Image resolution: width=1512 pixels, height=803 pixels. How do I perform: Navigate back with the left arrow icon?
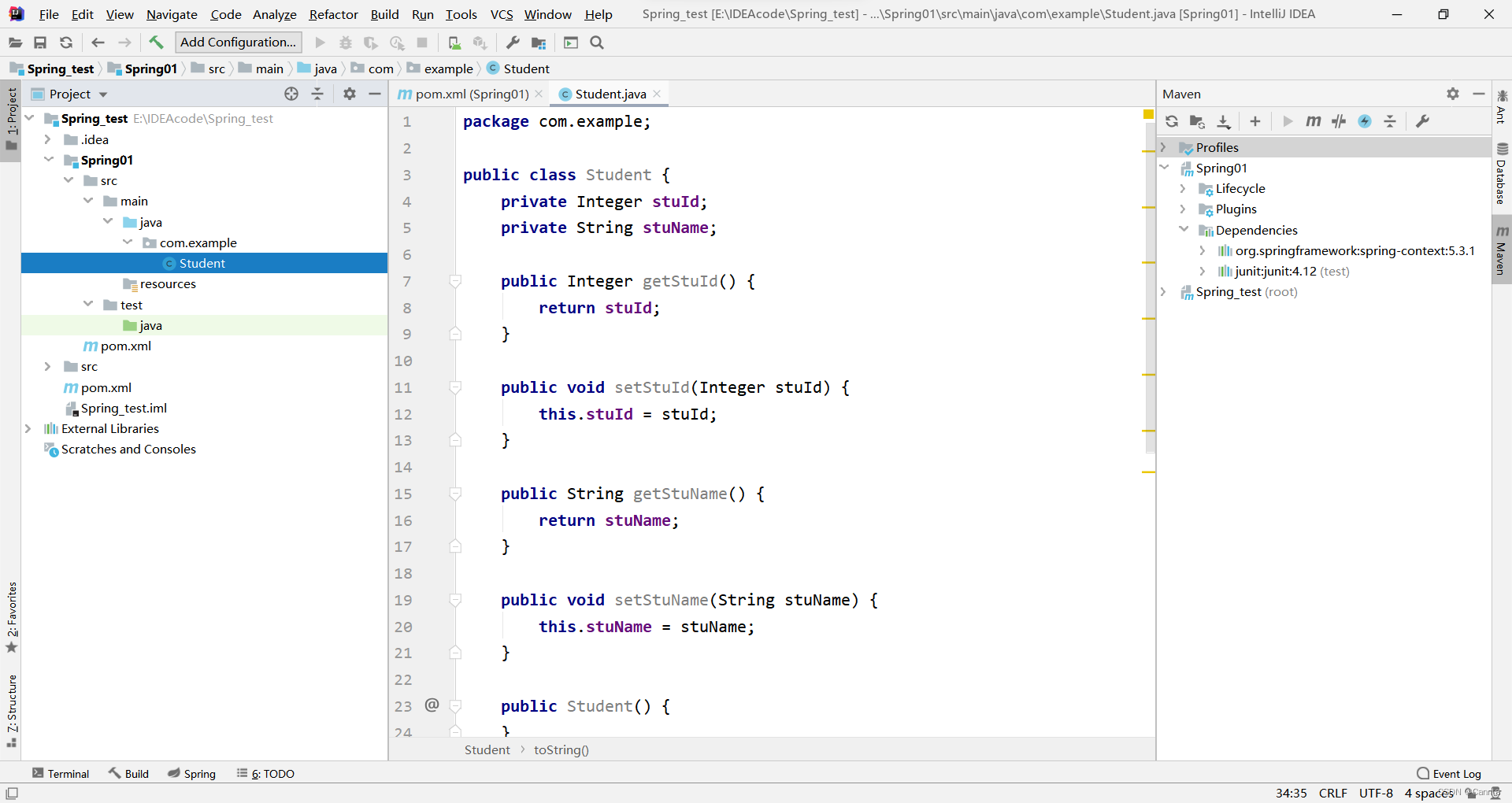click(x=98, y=43)
